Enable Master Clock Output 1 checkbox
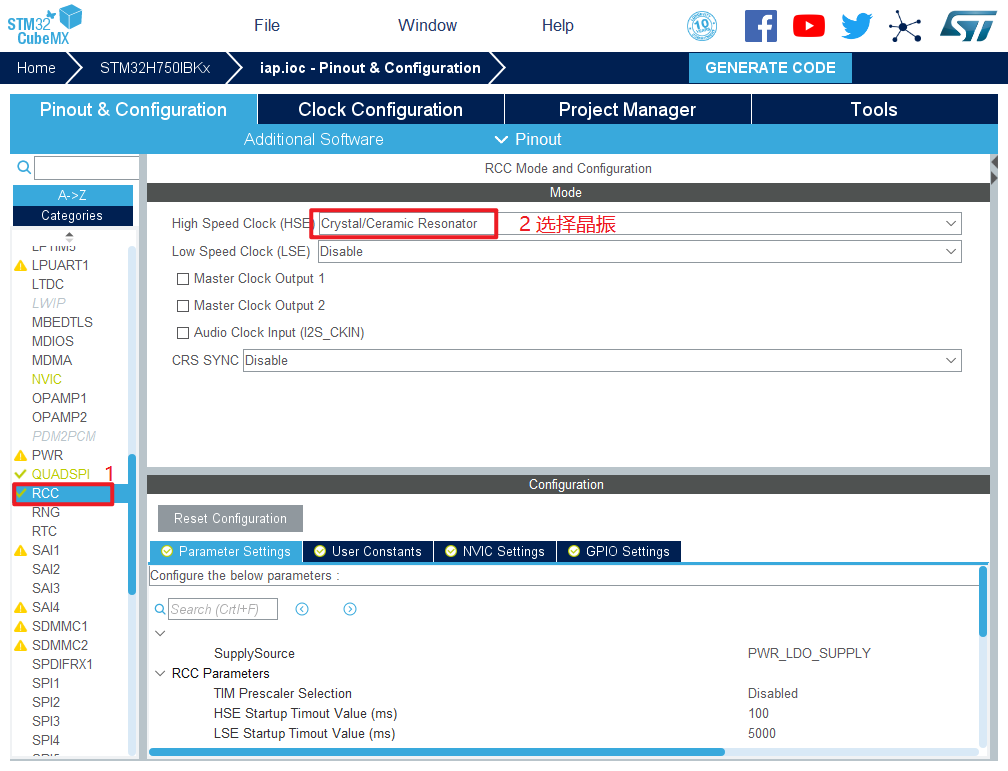Image resolution: width=1008 pixels, height=771 pixels. 183,279
